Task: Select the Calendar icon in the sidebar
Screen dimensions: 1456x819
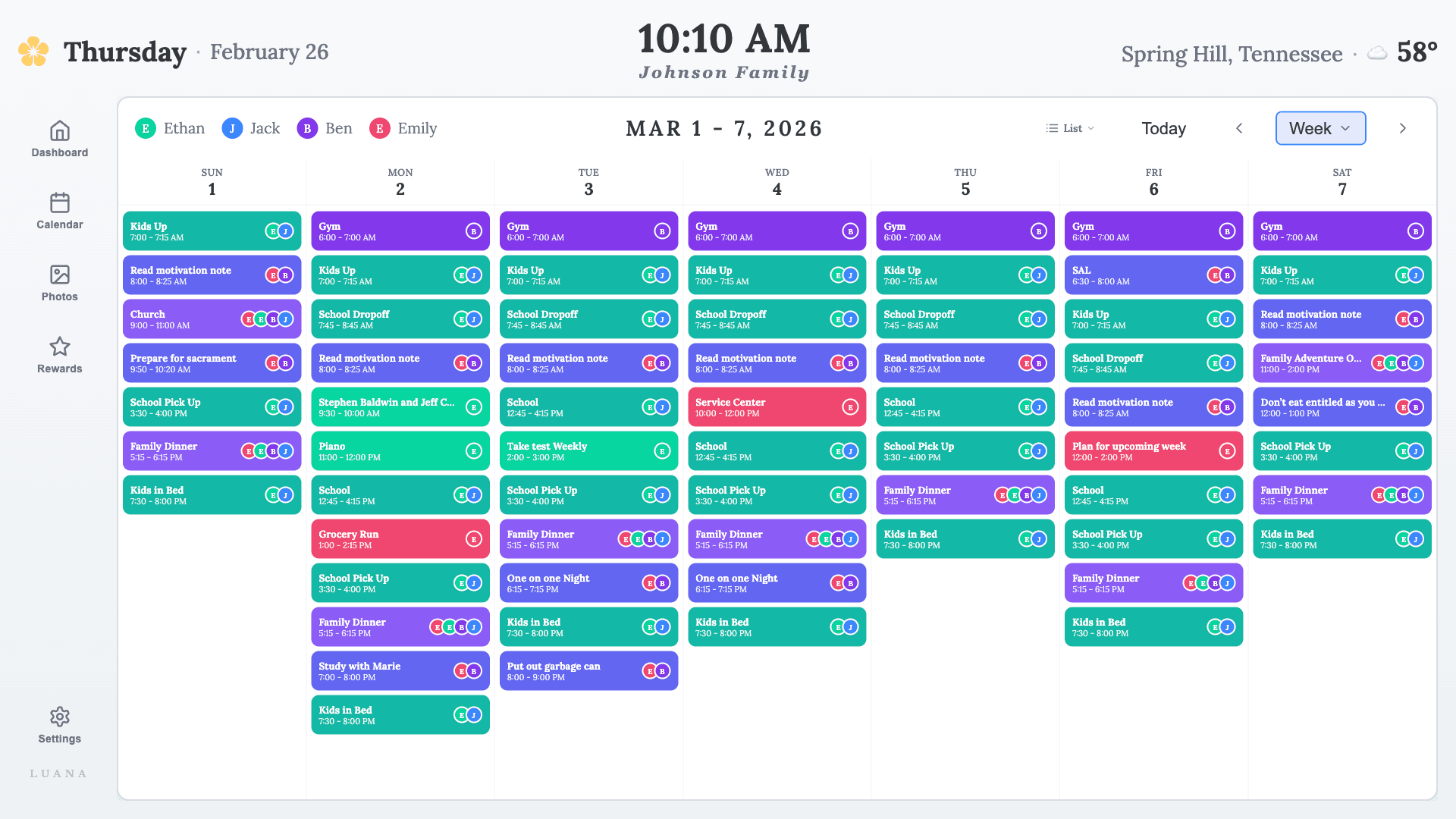Action: [59, 210]
